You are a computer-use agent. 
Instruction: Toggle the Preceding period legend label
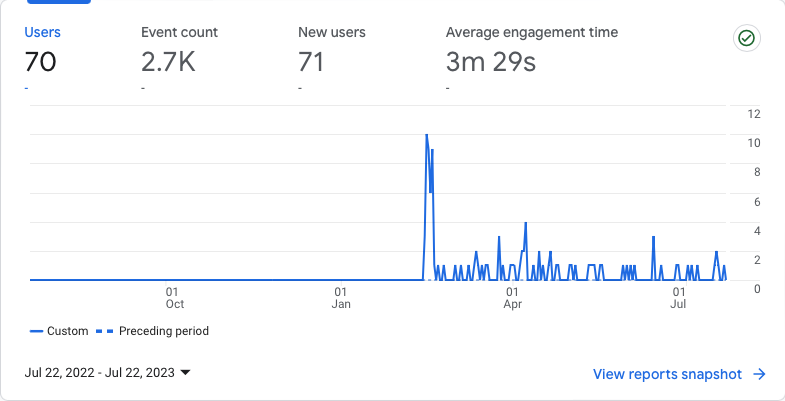(x=164, y=331)
